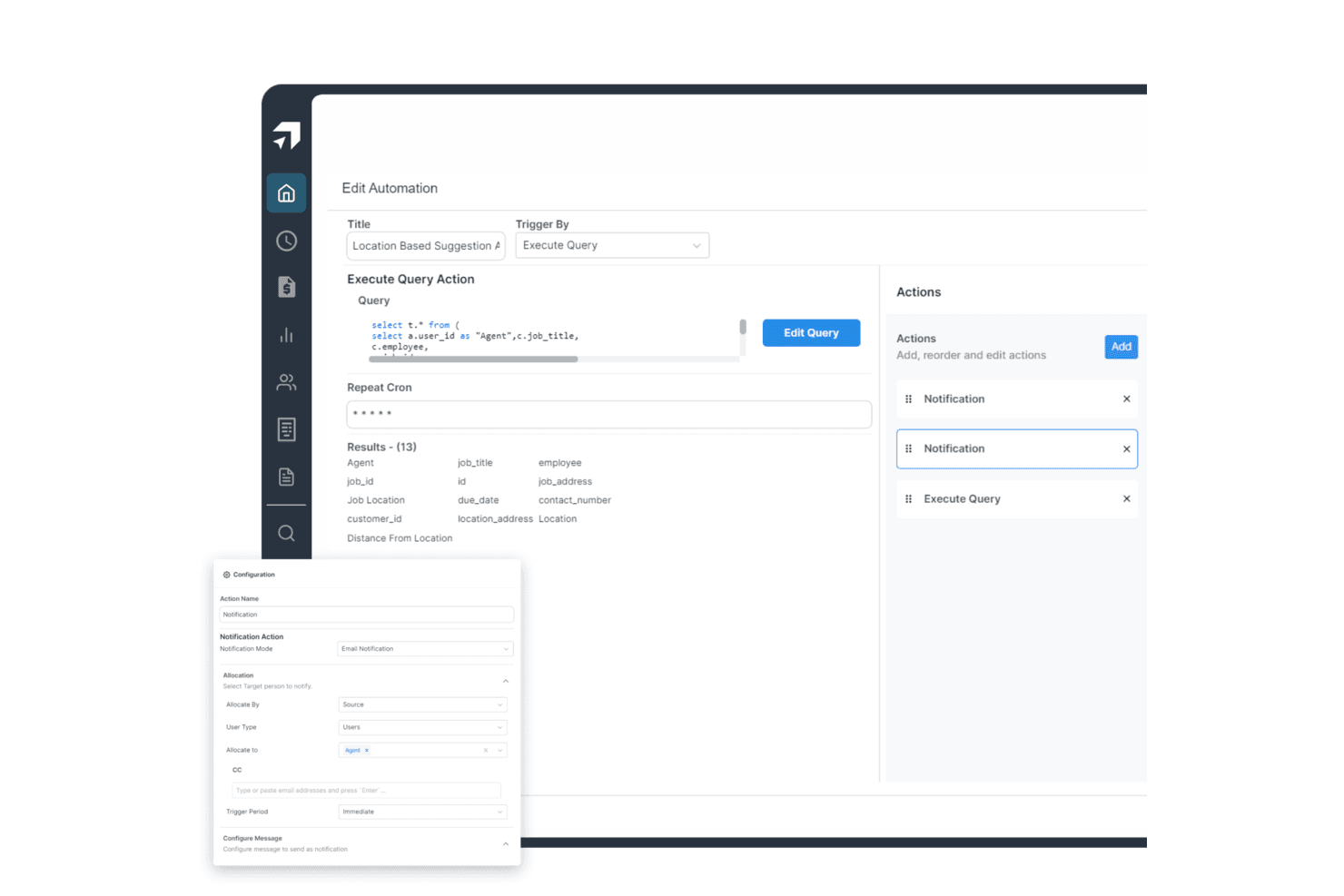Open the clock history icon in sidebar
Image resolution: width=1344 pixels, height=896 pixels.
[x=286, y=241]
